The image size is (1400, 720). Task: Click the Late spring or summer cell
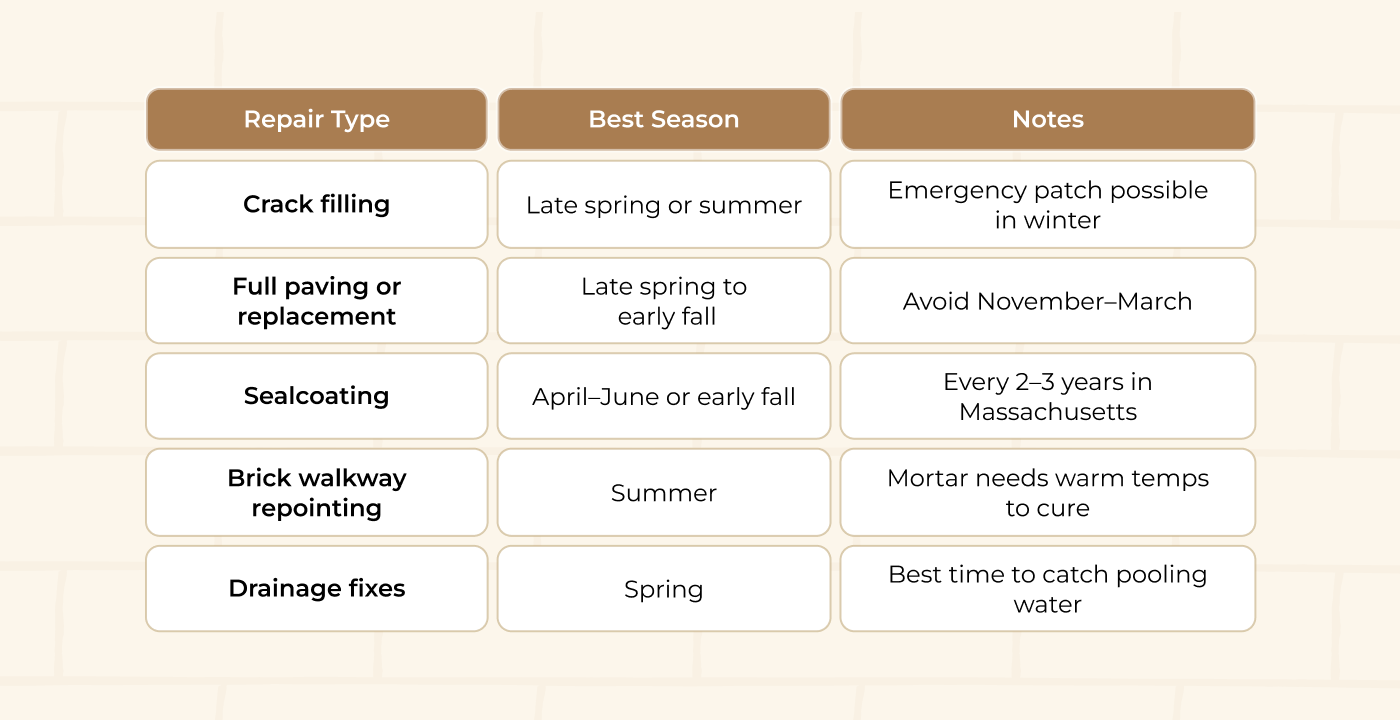(664, 205)
